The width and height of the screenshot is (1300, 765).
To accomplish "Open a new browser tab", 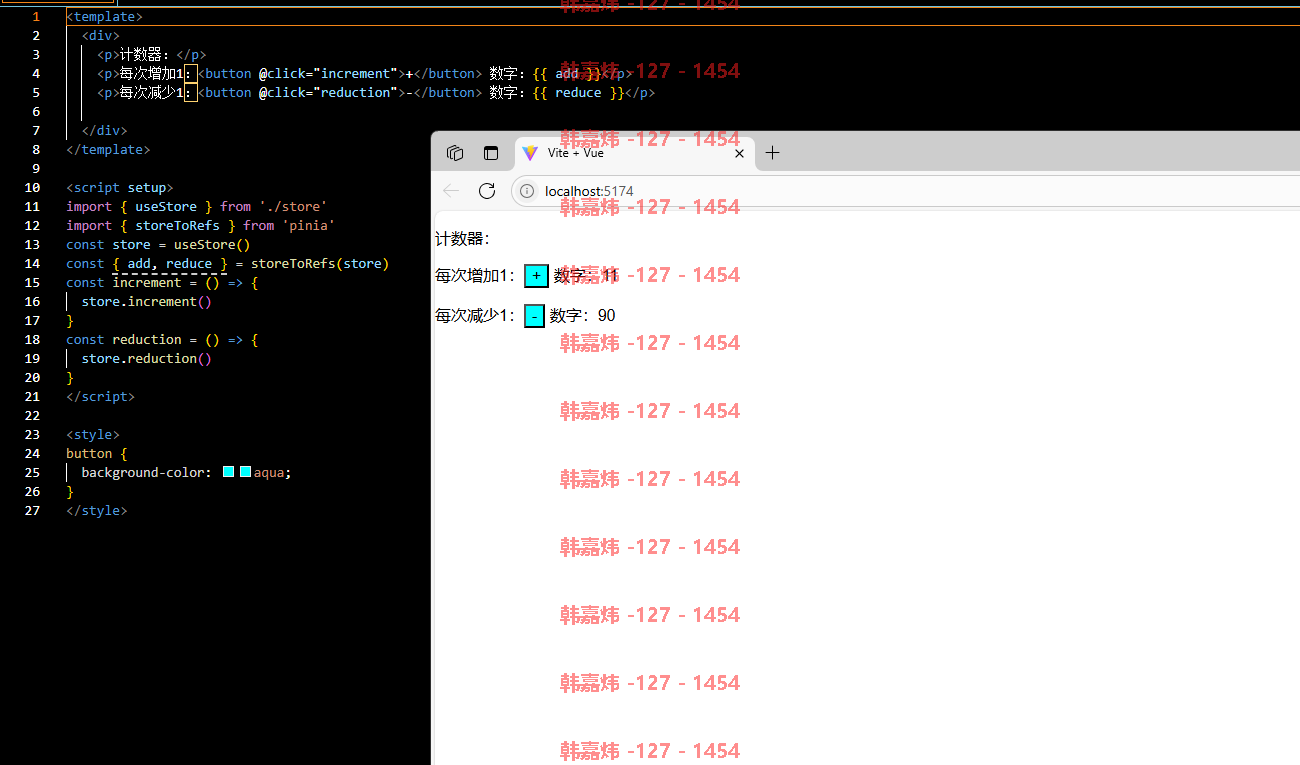I will click(772, 153).
